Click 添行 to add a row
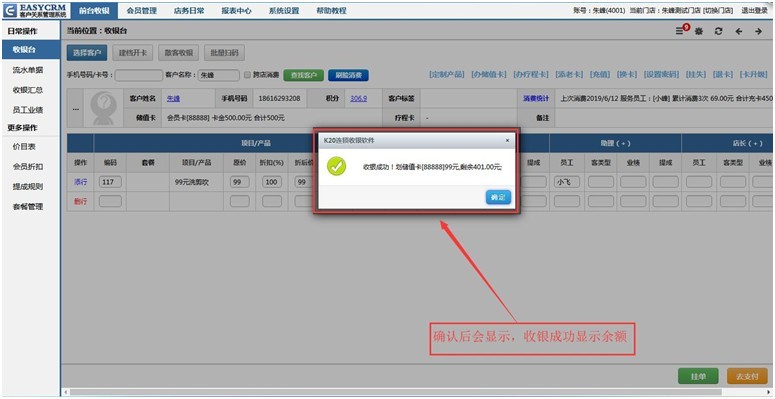 81,182
